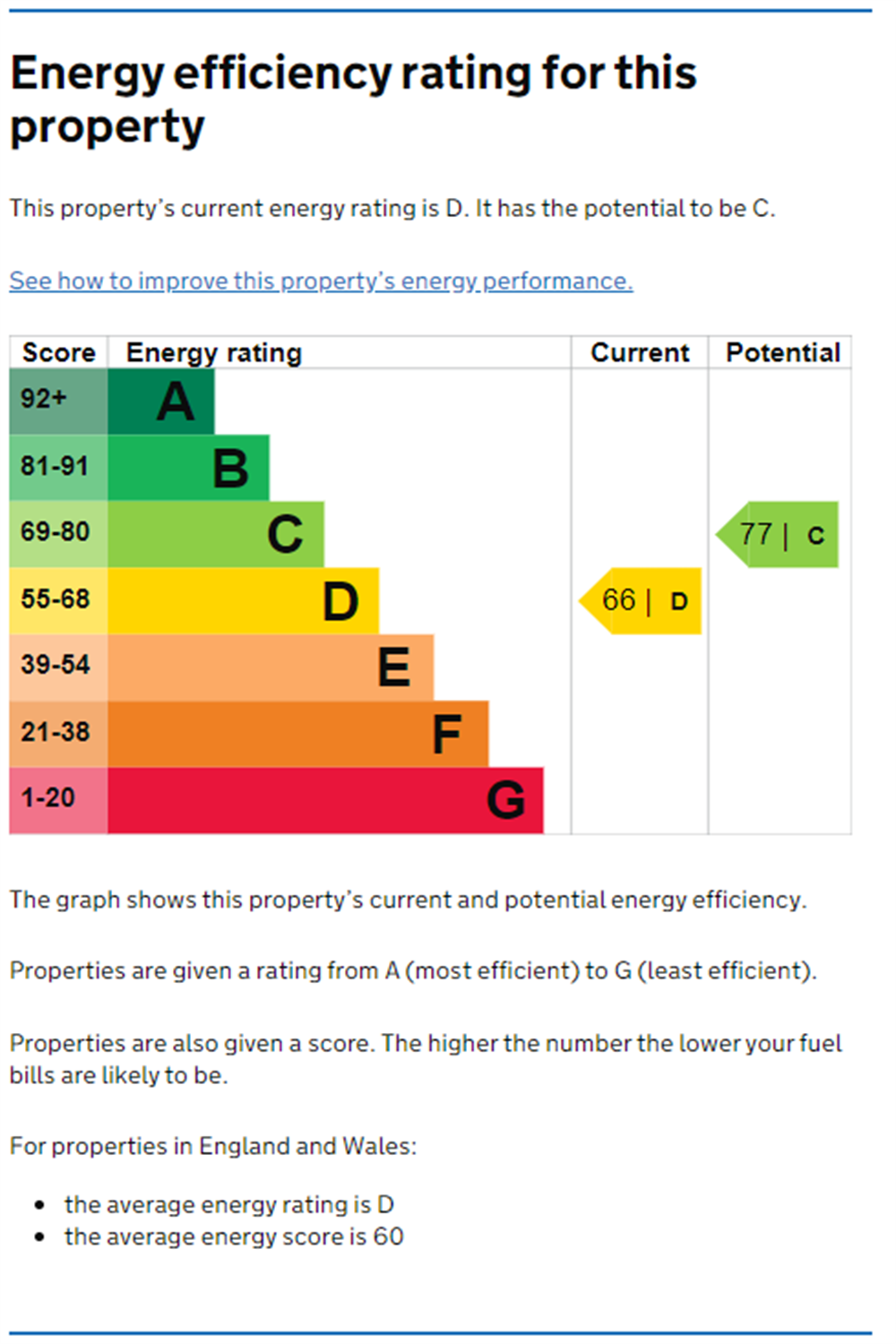This screenshot has width=896, height=1344.
Task: Click the 21-38 score cell
Action: (x=59, y=734)
